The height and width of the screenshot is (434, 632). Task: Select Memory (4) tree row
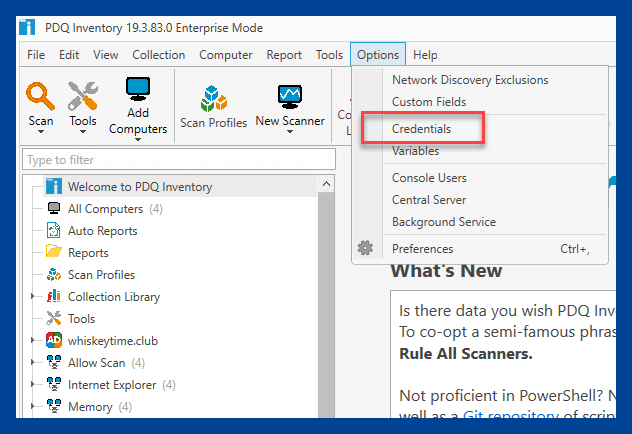pyautogui.click(x=100, y=407)
